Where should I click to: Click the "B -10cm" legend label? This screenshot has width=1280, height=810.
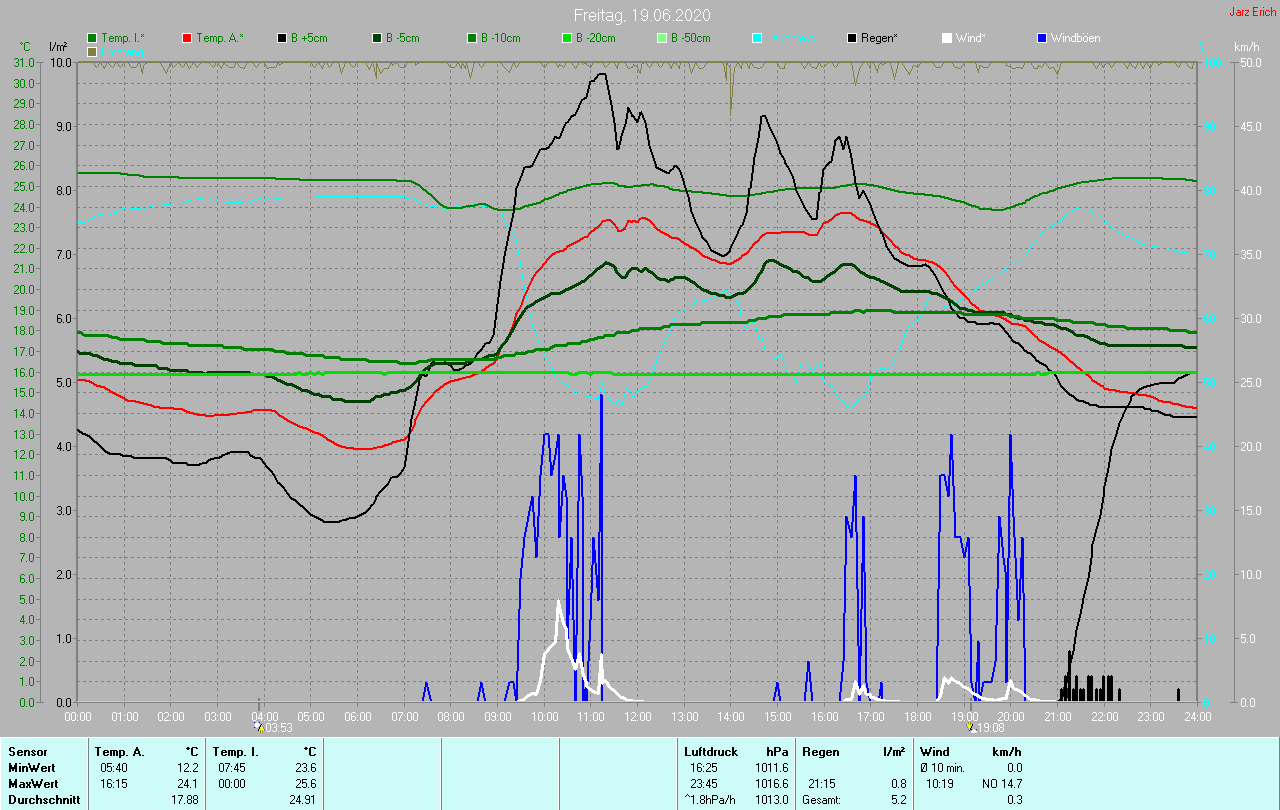click(501, 38)
